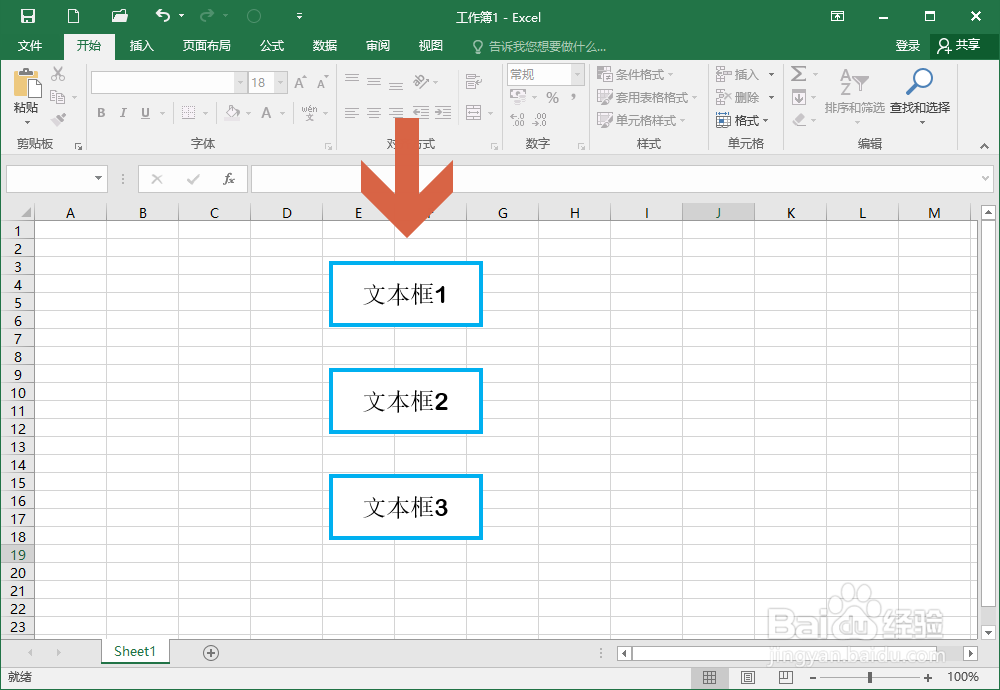
Task: Expand the 格式 cells format dropdown
Action: tap(742, 120)
